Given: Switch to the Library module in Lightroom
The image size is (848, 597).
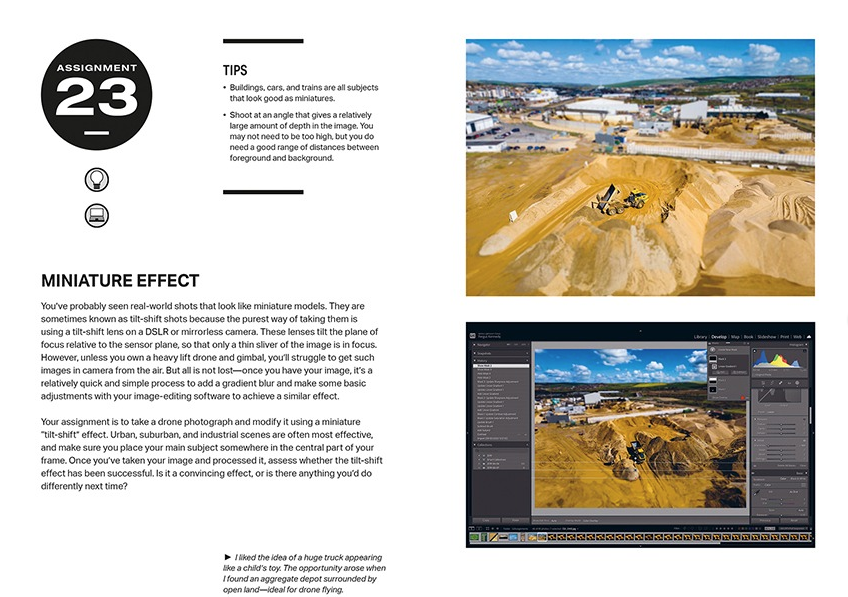Looking at the screenshot, I should (x=700, y=337).
